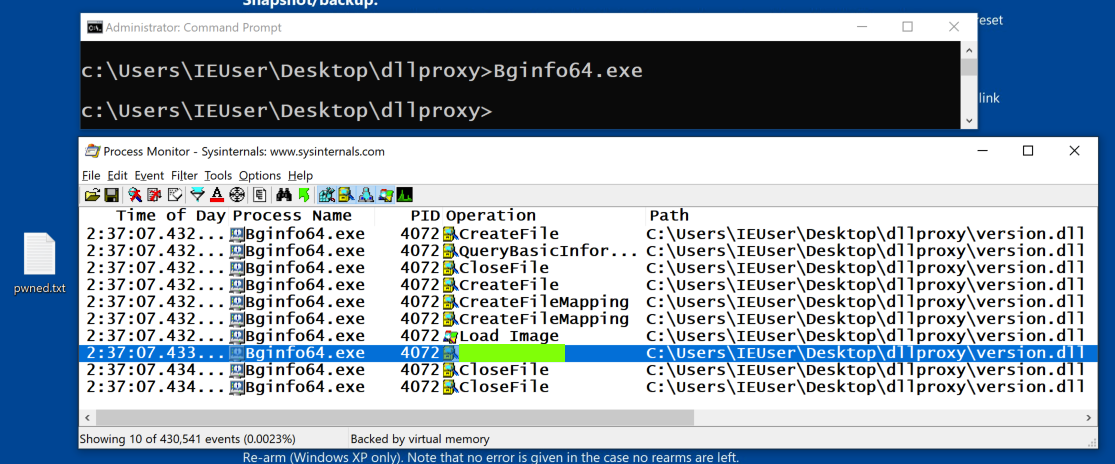This screenshot has height=464, width=1115.
Task: Click the highlighted 2:37:07.433 timestamp cell
Action: coord(154,353)
